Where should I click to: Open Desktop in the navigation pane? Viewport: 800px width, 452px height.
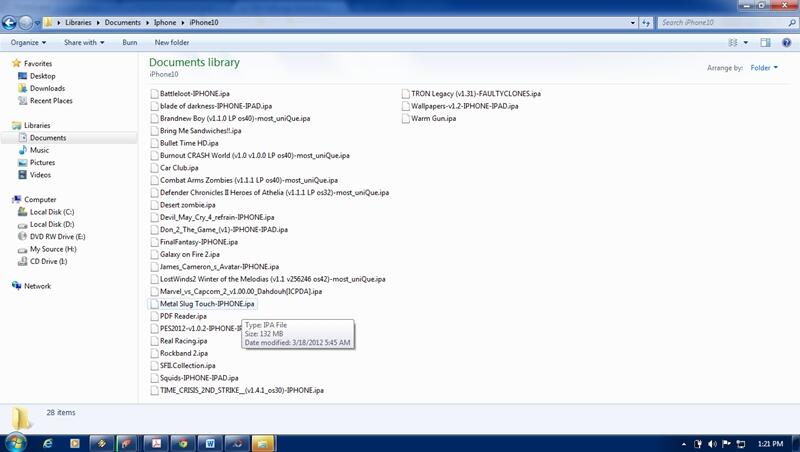pyautogui.click(x=42, y=76)
